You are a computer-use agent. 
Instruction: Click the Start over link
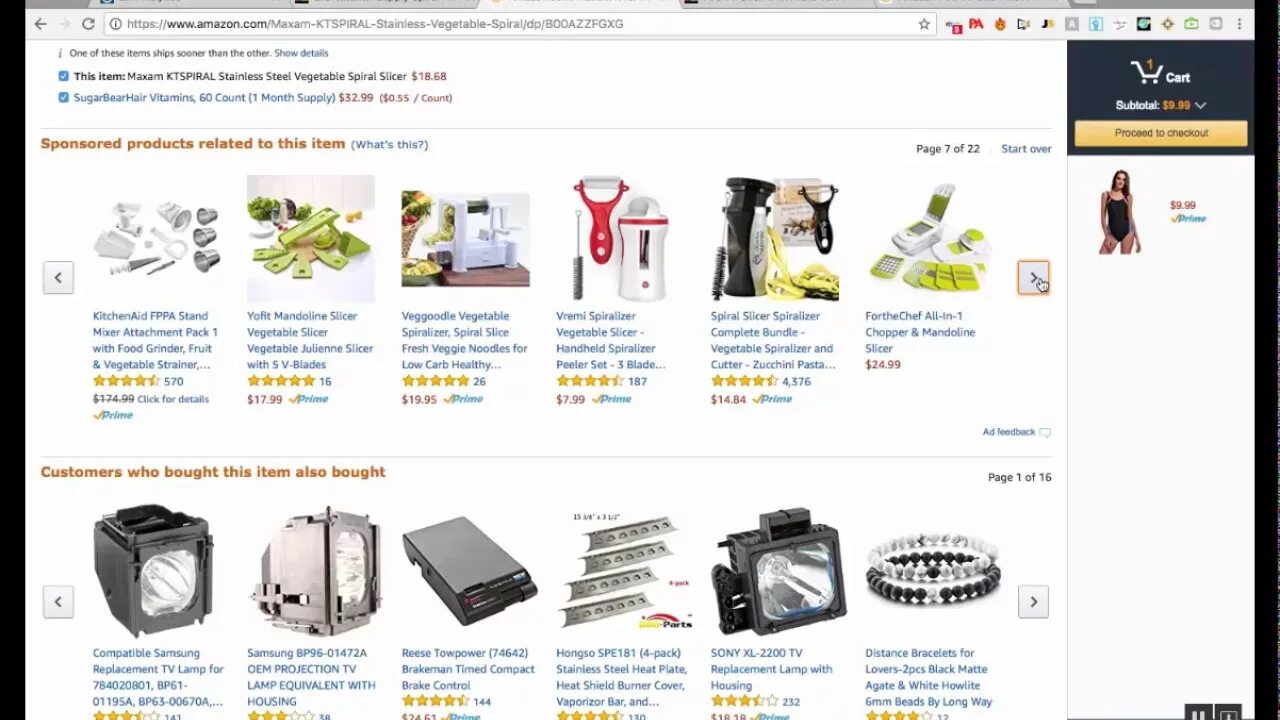(1026, 149)
